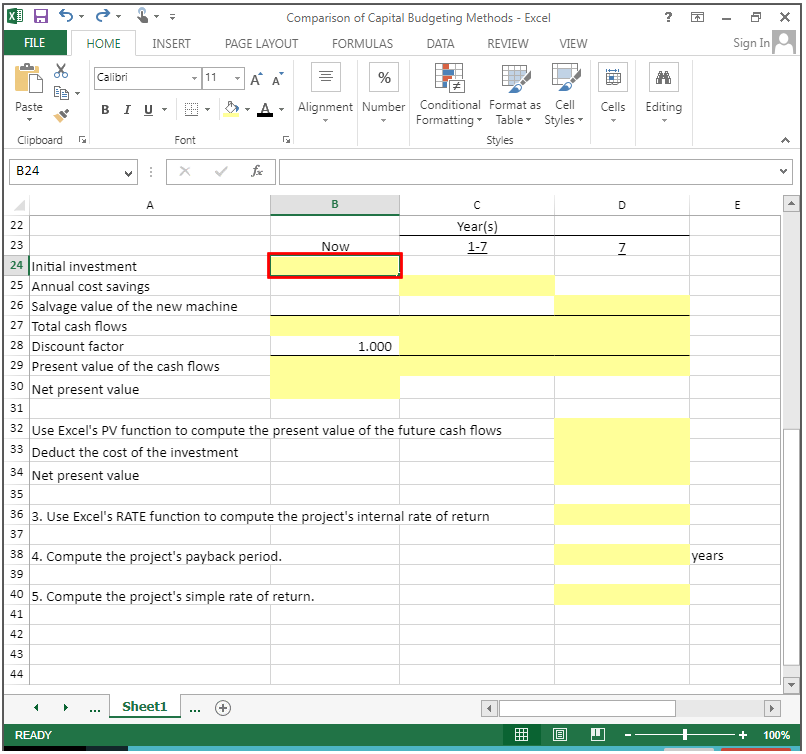Open the FORMULAS ribbon tab
The width and height of the screenshot is (806, 754).
362,43
